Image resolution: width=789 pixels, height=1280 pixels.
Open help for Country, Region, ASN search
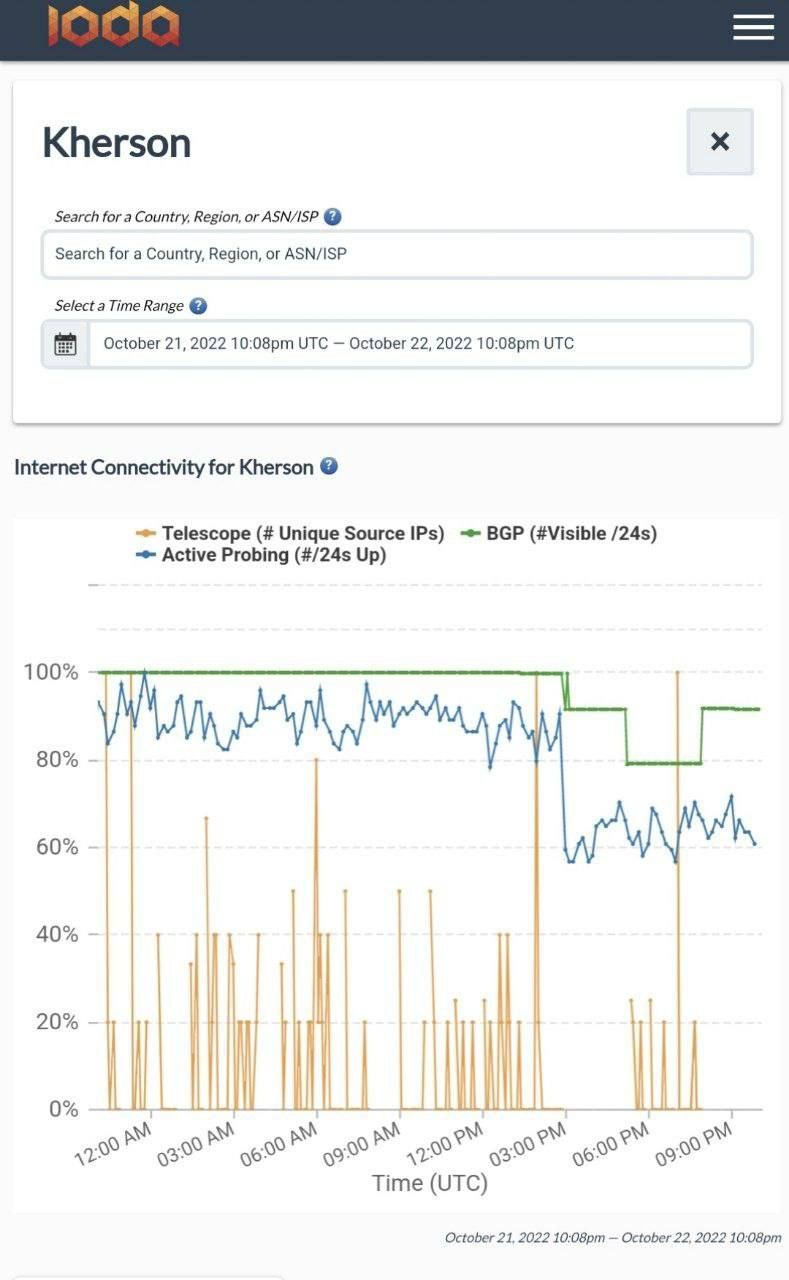(x=333, y=216)
